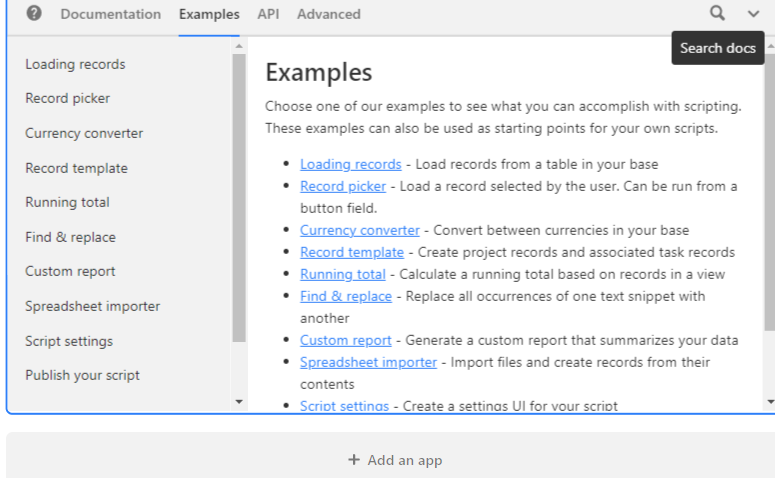Collapse docs panel with chevron down icon
The image size is (775, 478).
tap(753, 14)
